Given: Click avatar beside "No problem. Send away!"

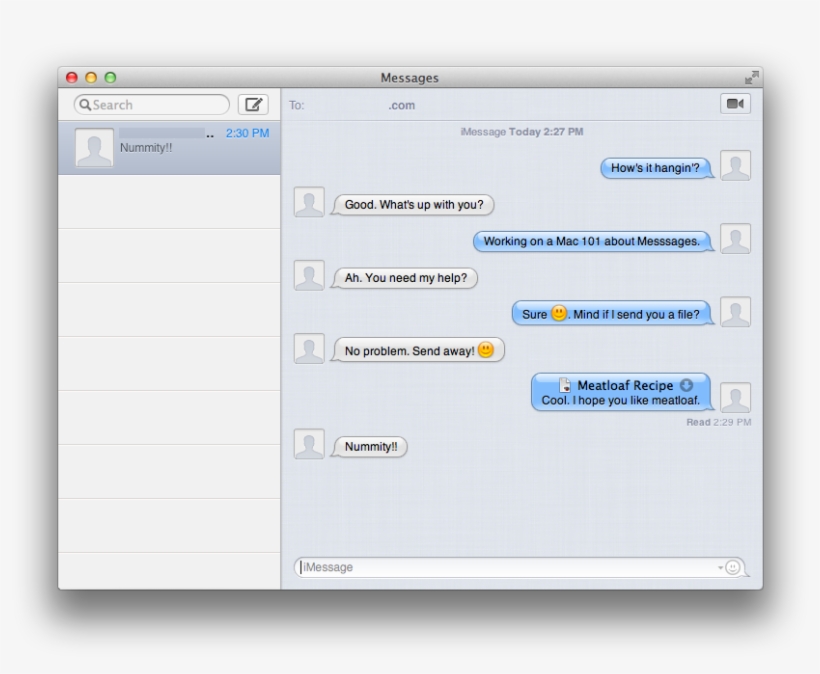Looking at the screenshot, I should [309, 348].
